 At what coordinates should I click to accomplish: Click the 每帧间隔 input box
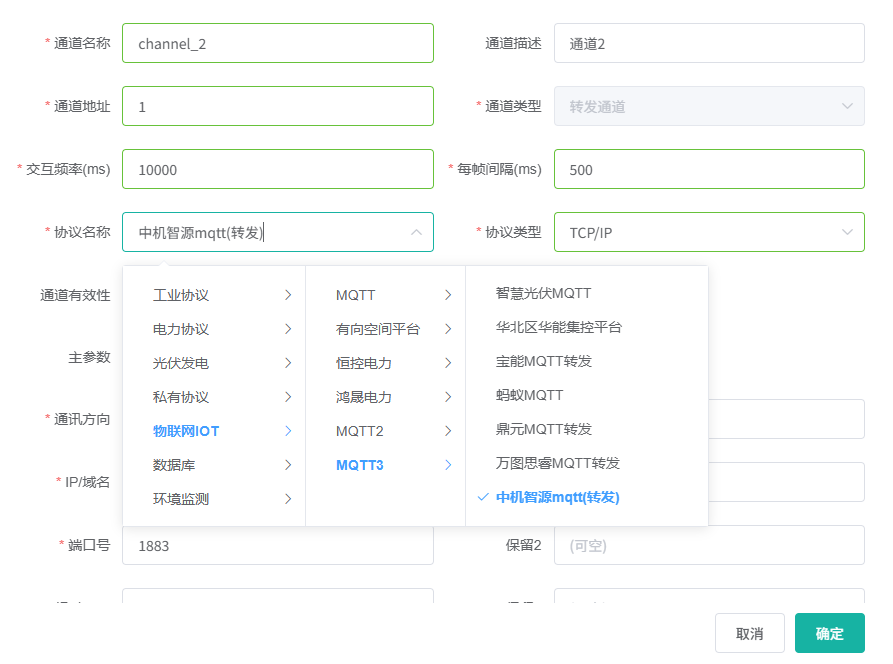(x=708, y=170)
